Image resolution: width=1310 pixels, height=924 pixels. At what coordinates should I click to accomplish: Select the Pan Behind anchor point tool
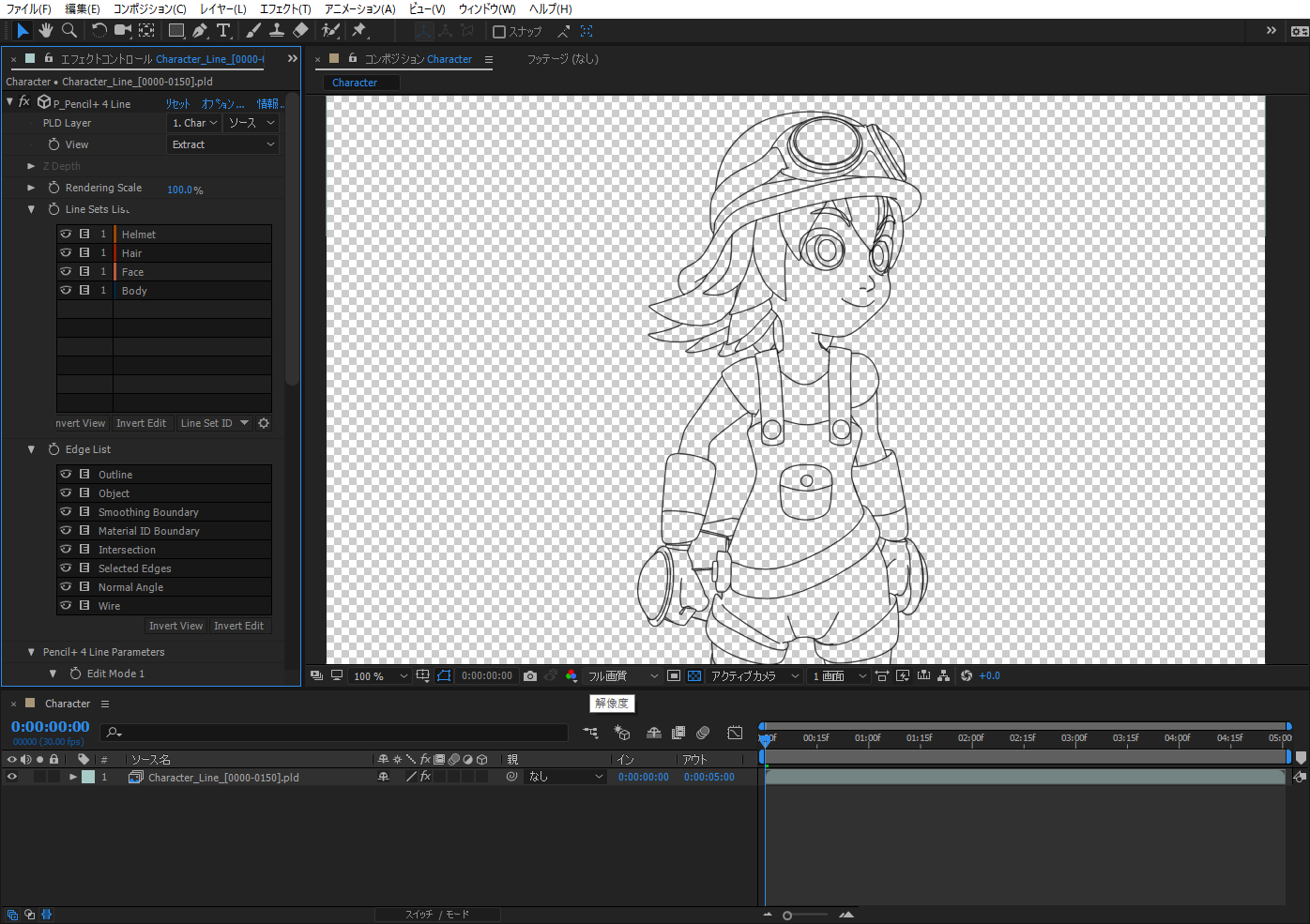tap(146, 31)
